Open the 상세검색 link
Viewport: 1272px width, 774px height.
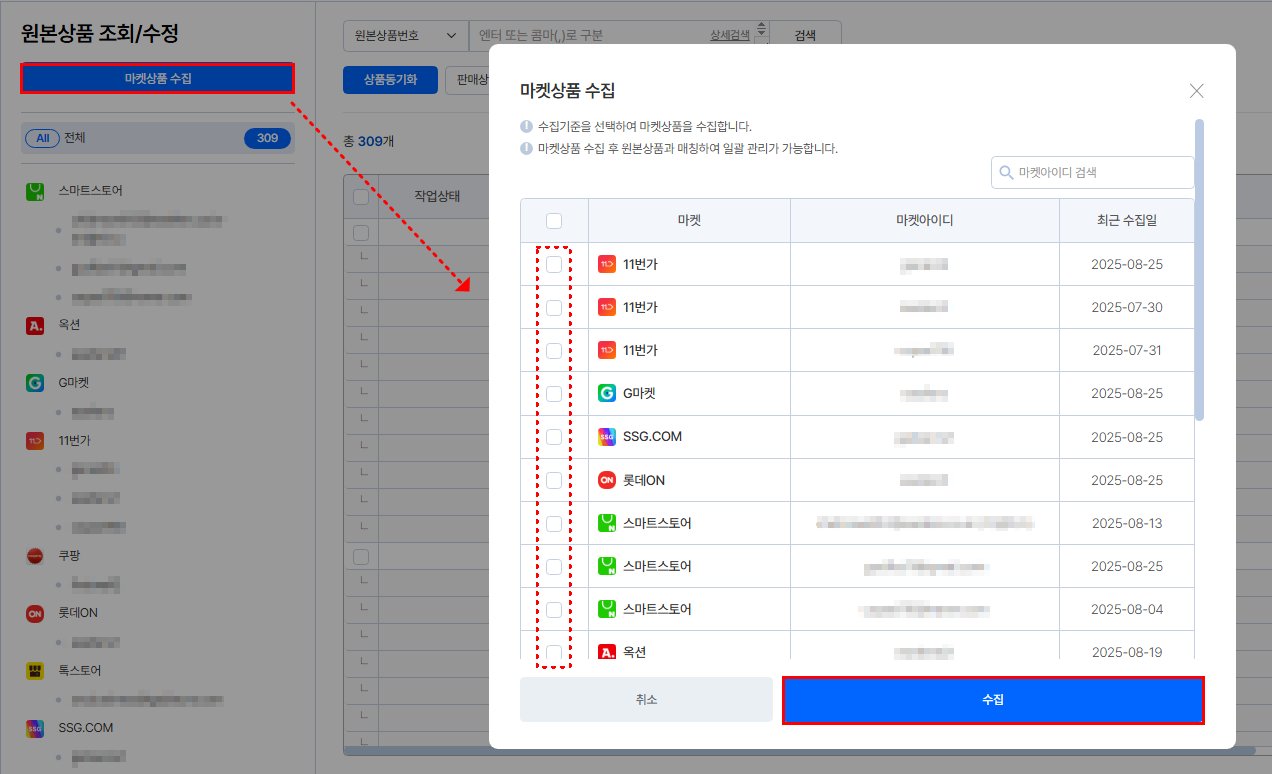pos(730,35)
